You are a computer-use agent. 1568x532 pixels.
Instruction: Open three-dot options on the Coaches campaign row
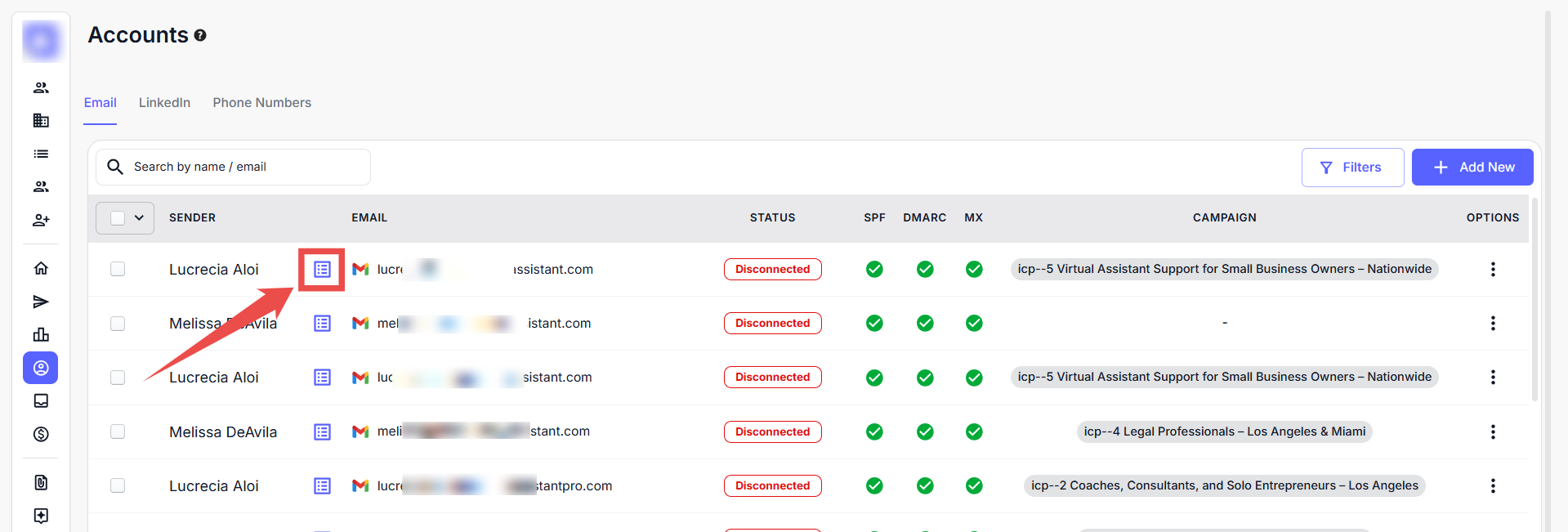[x=1492, y=485]
